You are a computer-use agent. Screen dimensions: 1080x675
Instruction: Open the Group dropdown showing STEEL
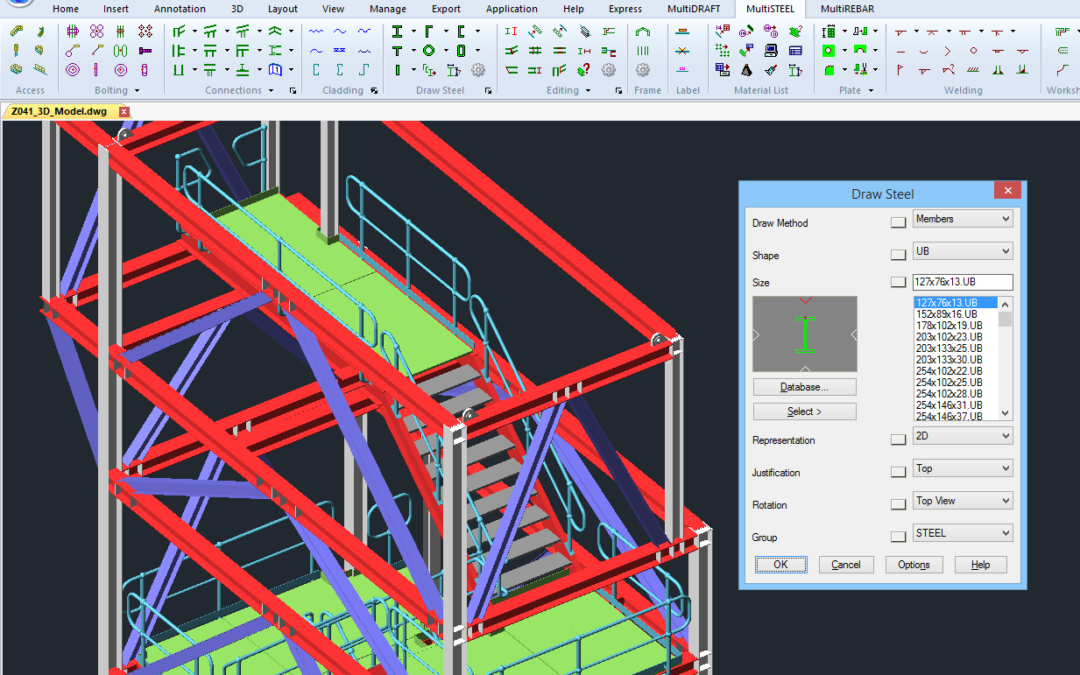pyautogui.click(x=963, y=533)
